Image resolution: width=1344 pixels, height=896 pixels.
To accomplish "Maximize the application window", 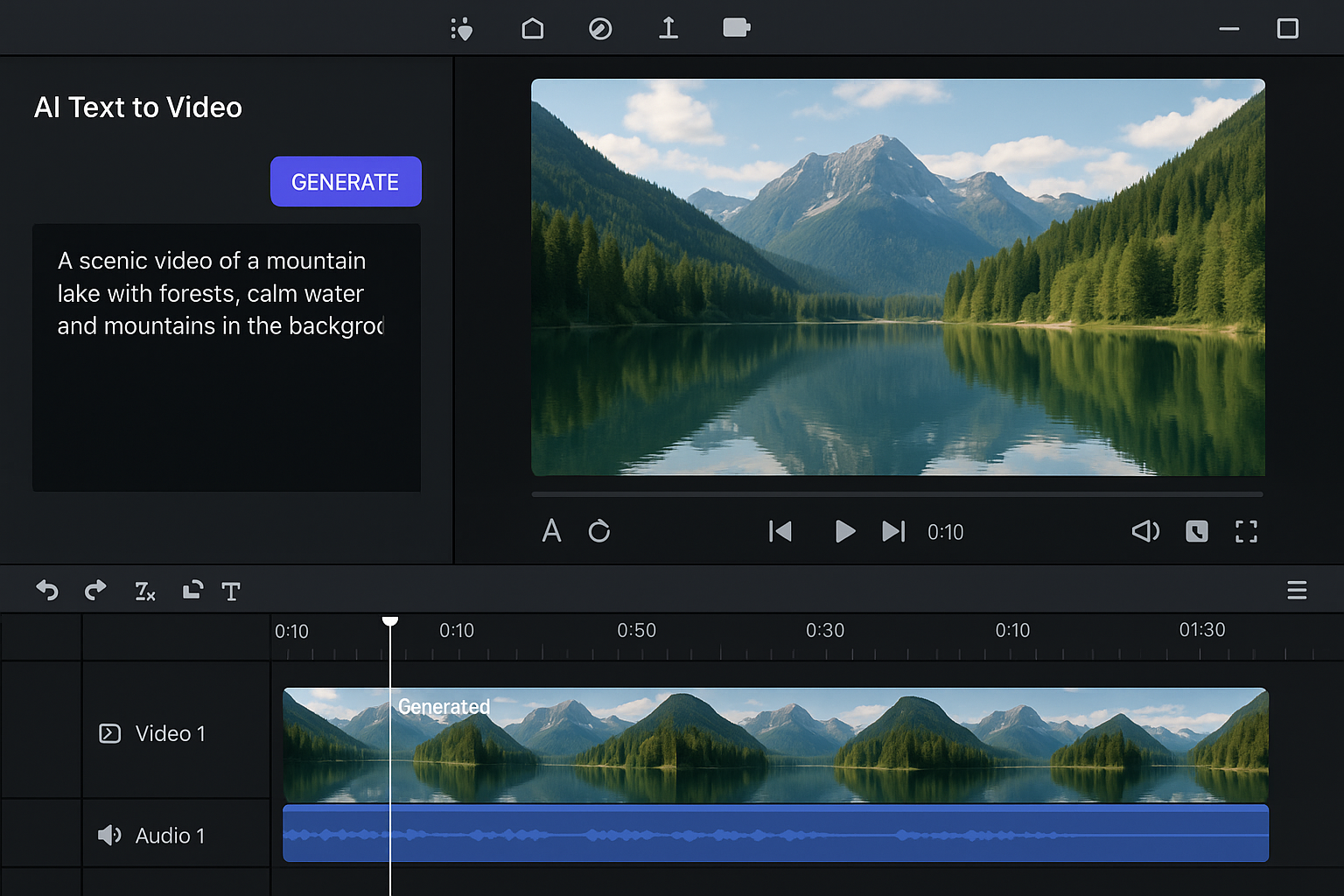I will (x=1288, y=29).
